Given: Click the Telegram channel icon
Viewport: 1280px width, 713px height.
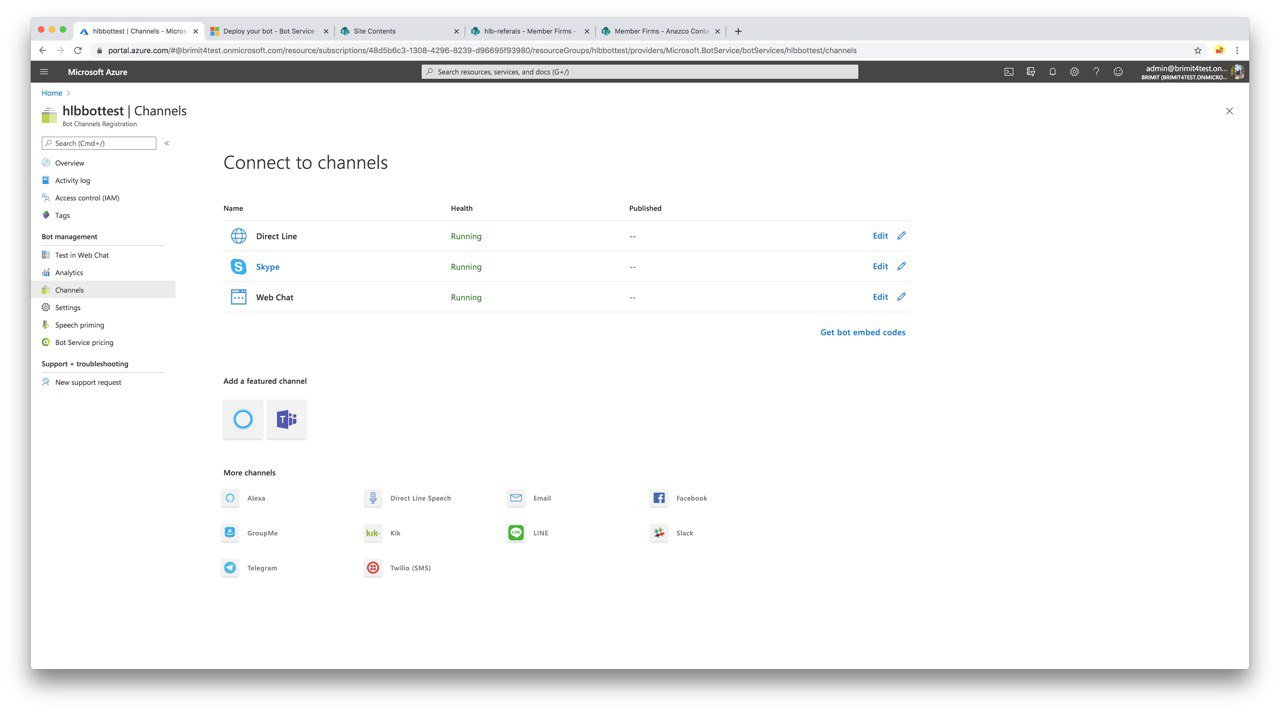Looking at the screenshot, I should point(230,568).
